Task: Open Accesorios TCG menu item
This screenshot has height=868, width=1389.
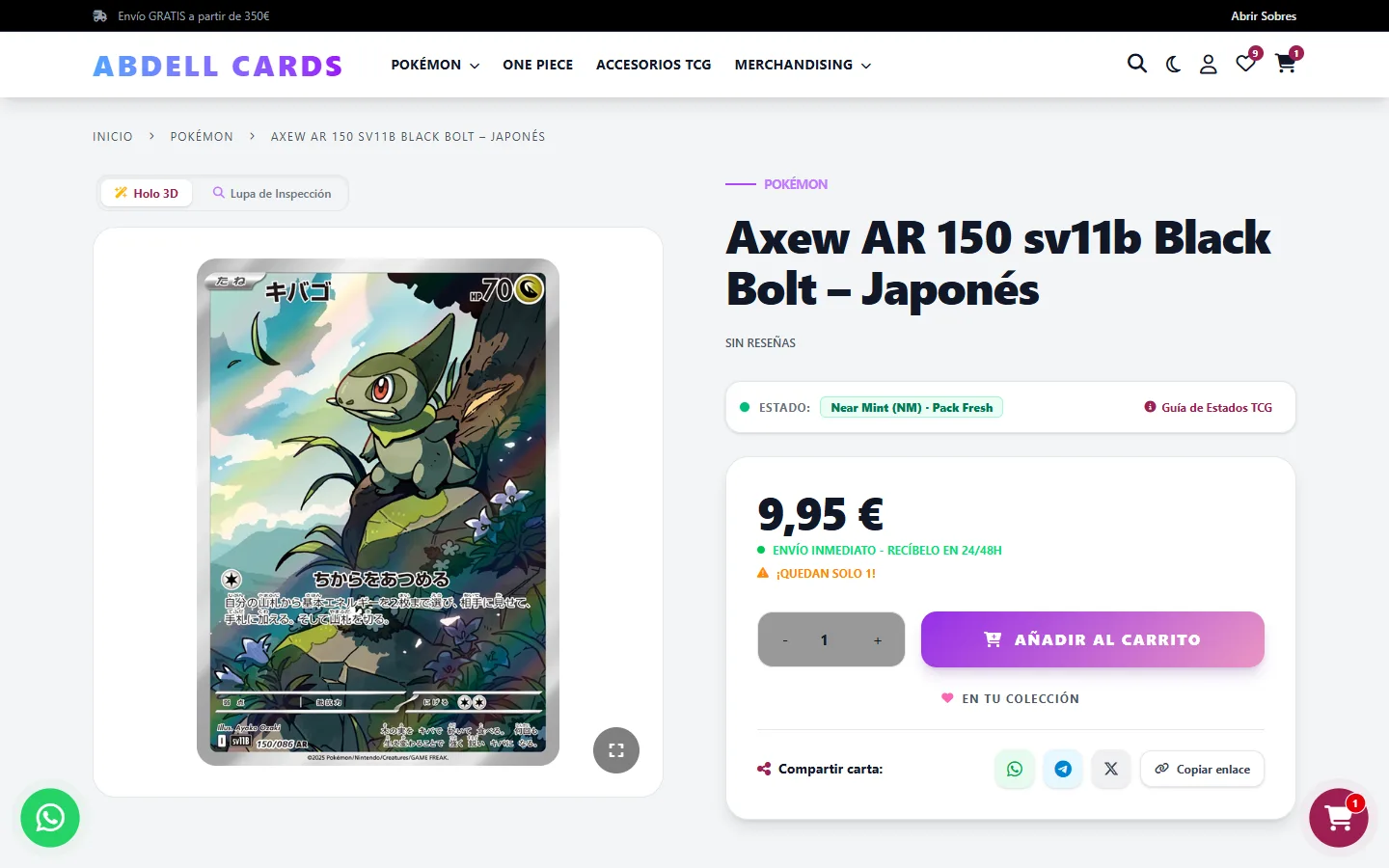Action: 653,65
